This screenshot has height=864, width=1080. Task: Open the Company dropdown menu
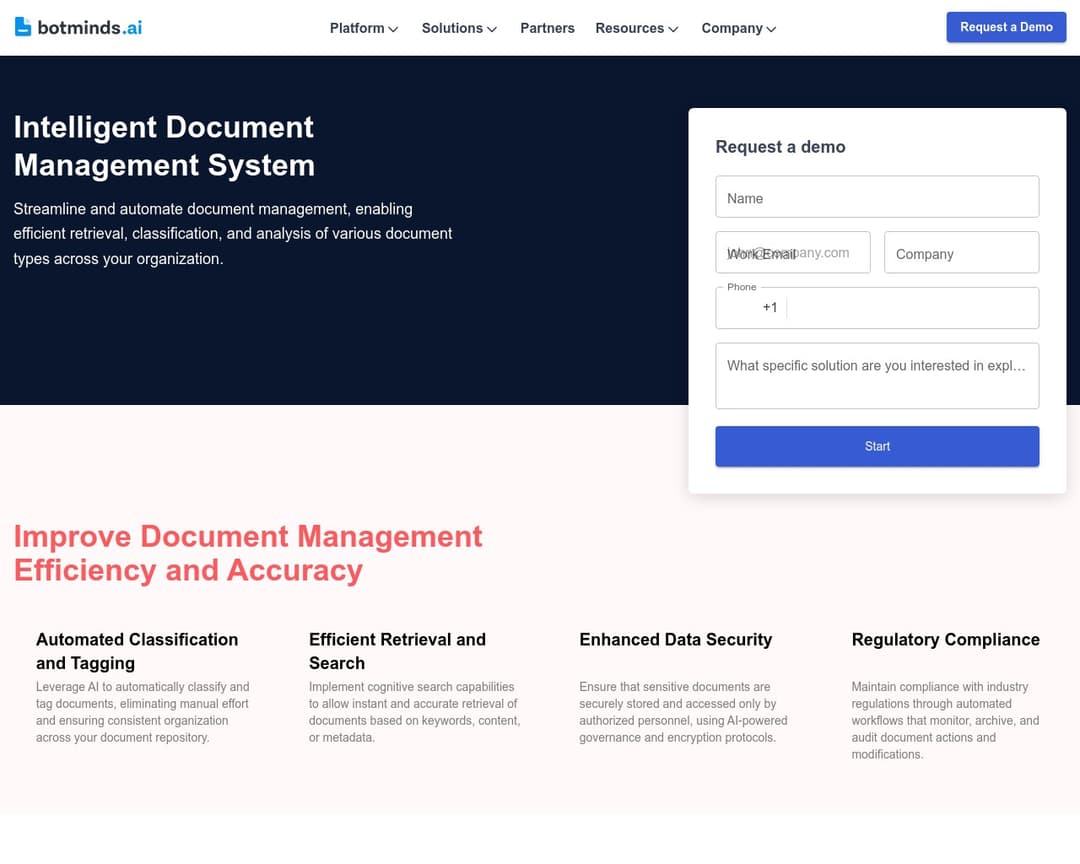(x=738, y=28)
